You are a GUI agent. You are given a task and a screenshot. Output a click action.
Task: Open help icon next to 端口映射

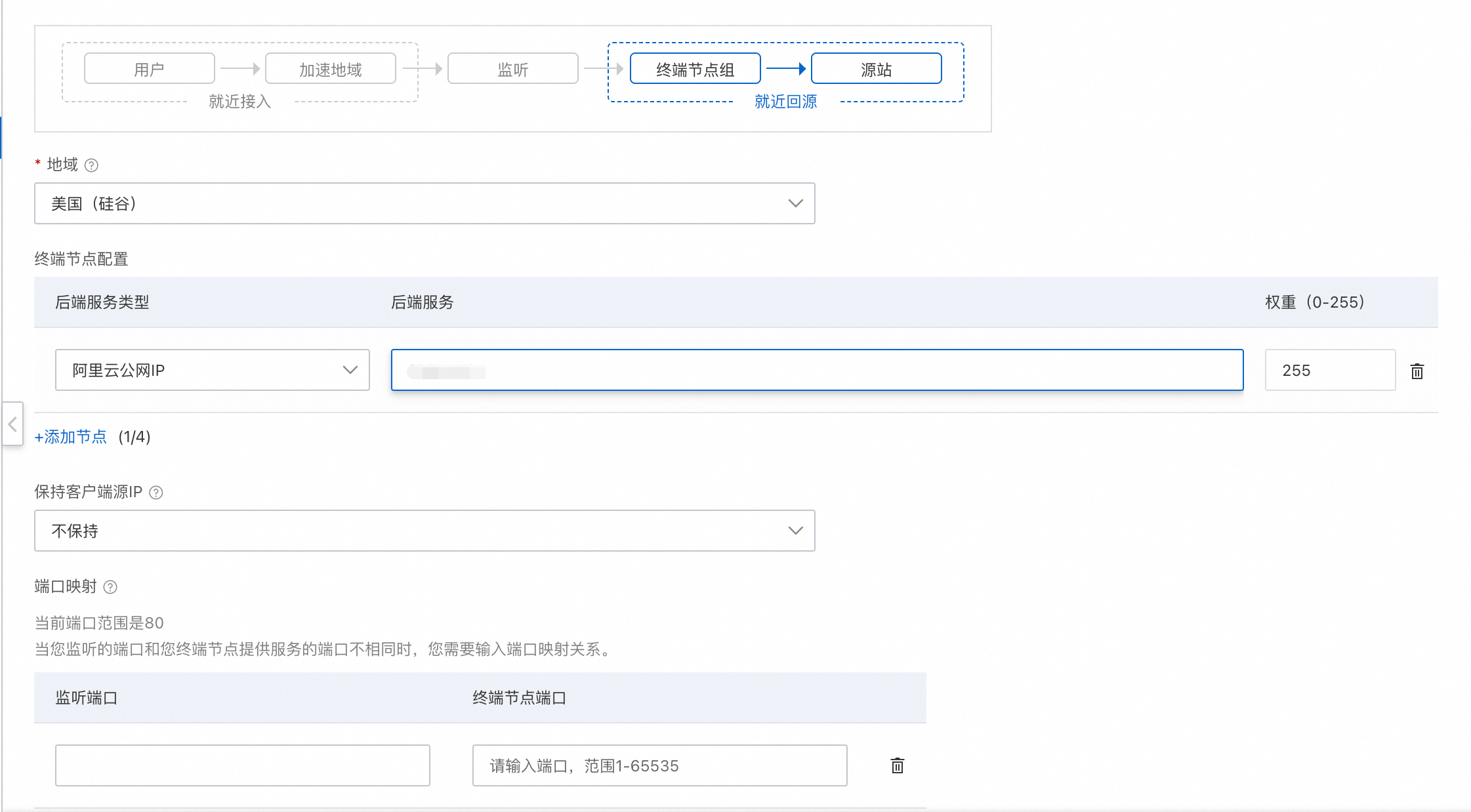[x=110, y=587]
